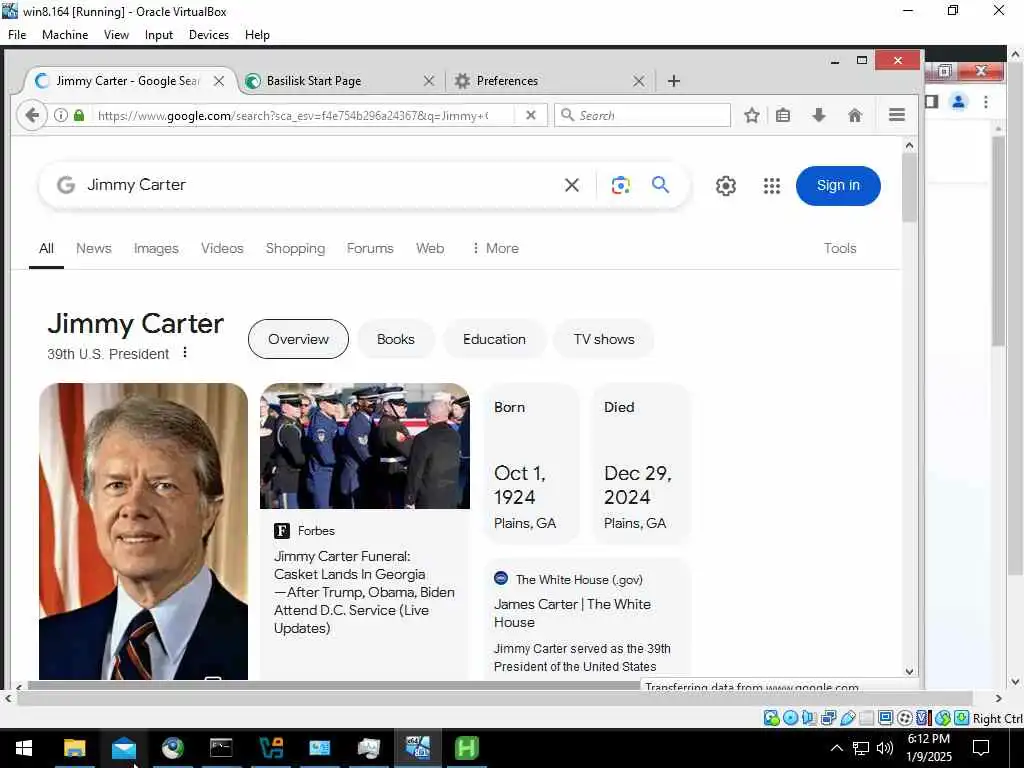Click the Jimmy Carter portrait photo

click(144, 531)
